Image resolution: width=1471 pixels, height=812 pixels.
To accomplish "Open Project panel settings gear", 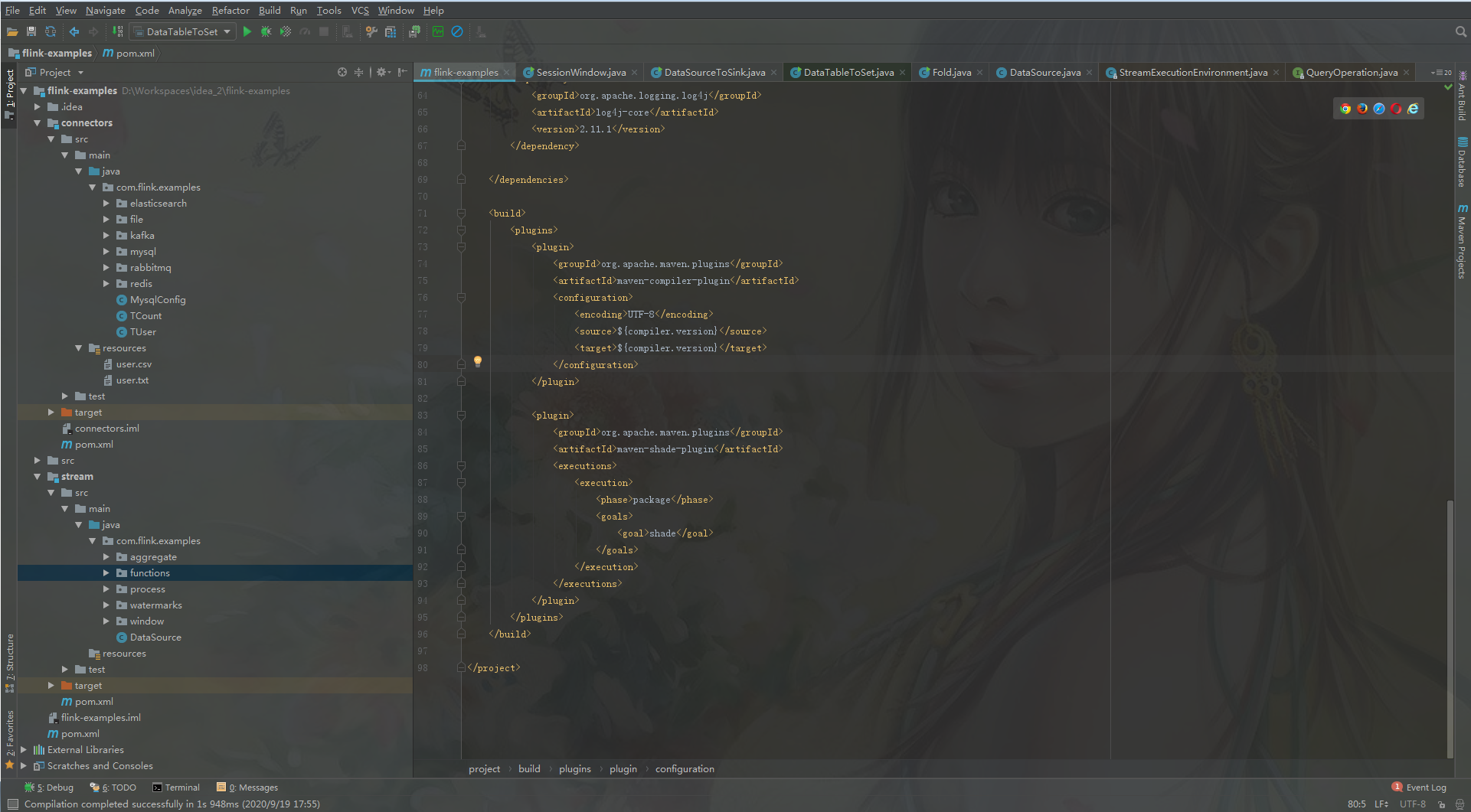I will click(382, 72).
